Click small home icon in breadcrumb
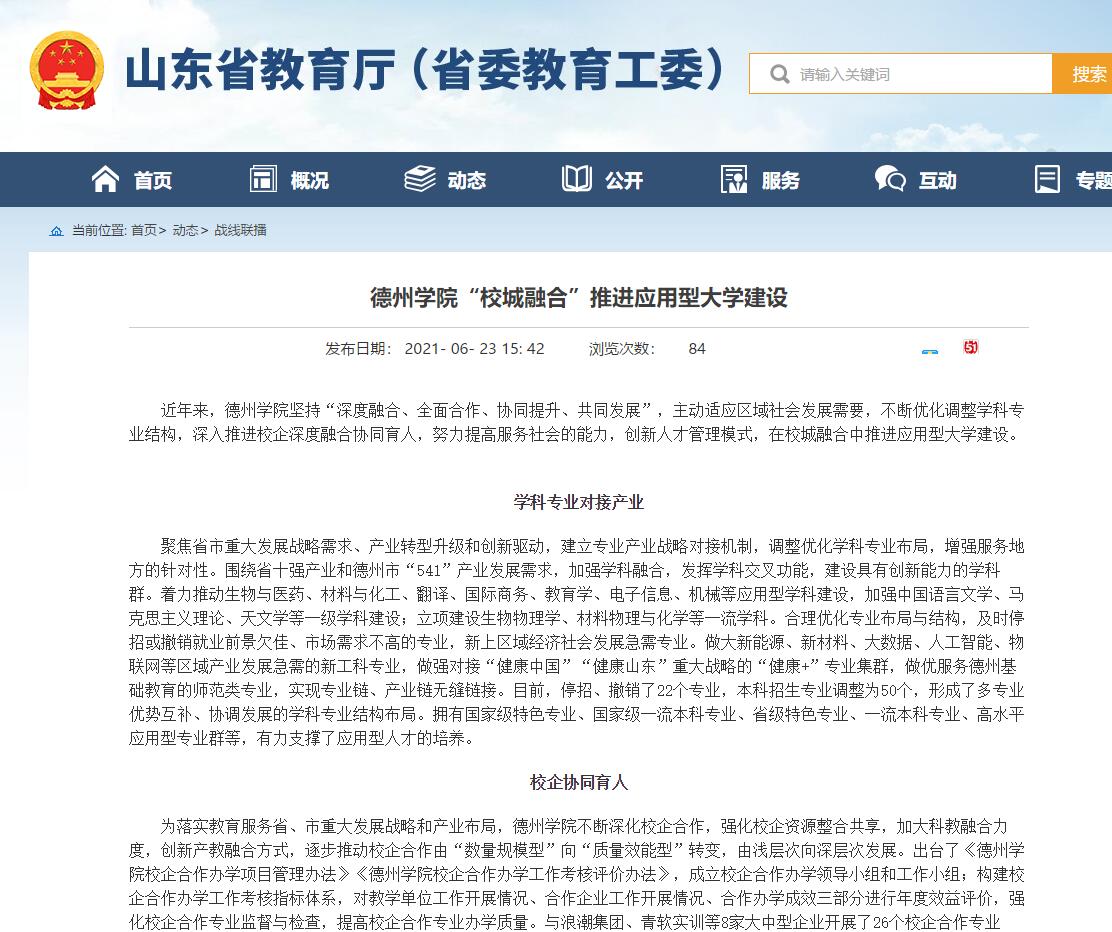This screenshot has height=932, width=1112. 57,231
